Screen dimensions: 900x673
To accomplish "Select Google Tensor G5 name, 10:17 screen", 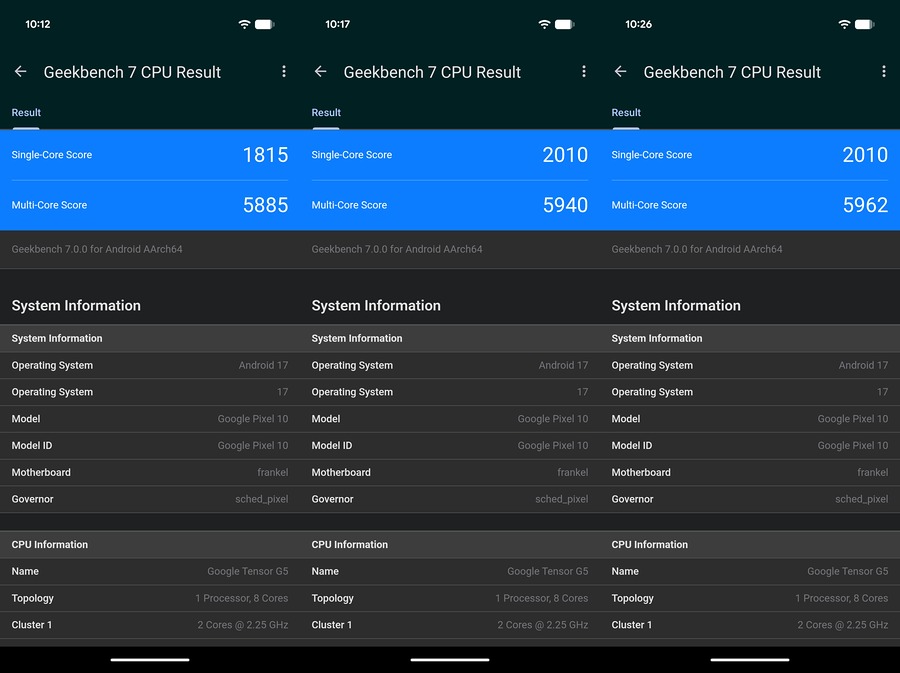I will tap(548, 571).
